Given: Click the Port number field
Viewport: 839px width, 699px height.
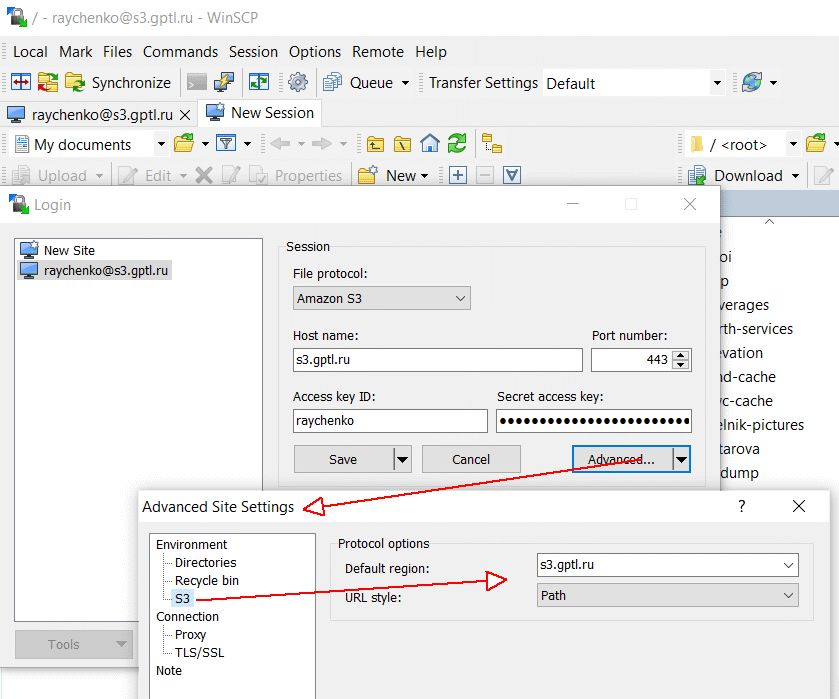Looking at the screenshot, I should 631,360.
